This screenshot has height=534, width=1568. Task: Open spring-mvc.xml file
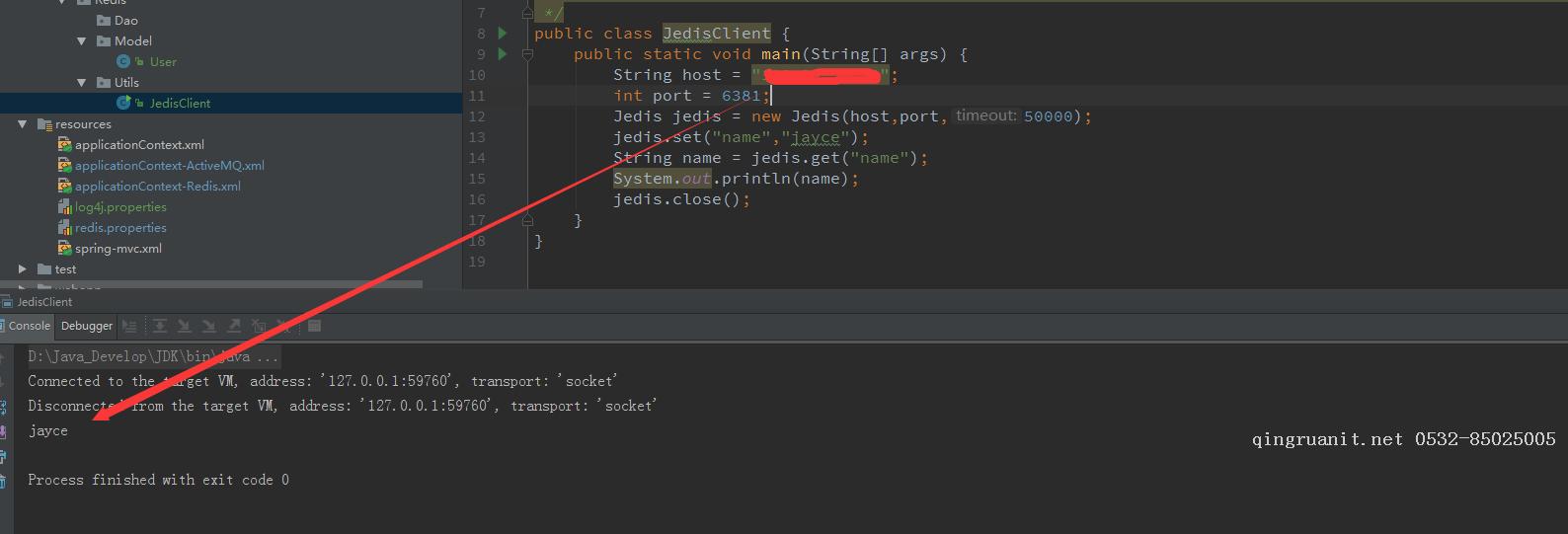tap(118, 248)
